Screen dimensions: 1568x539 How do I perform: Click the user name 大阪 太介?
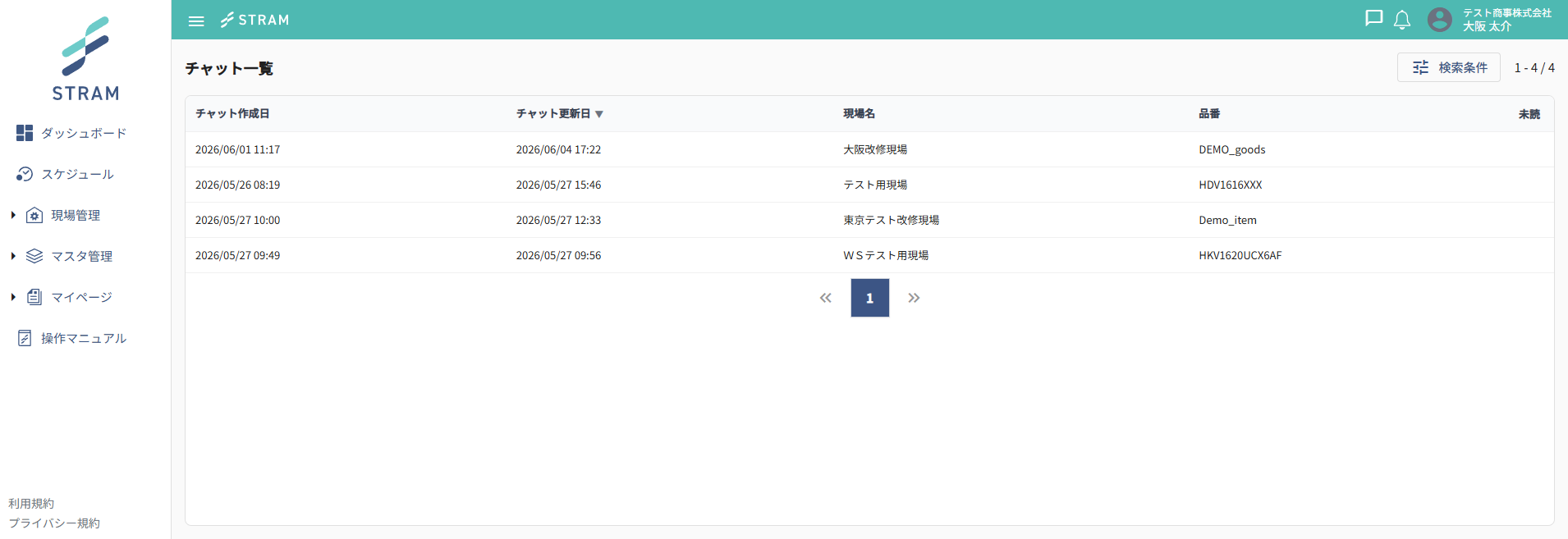(1487, 26)
